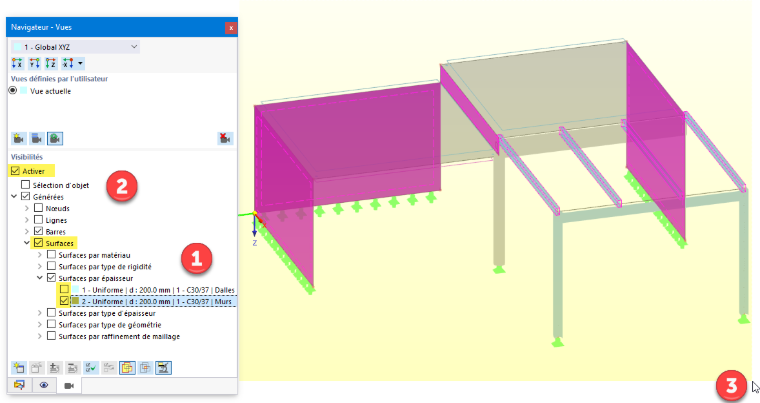Expand the Nœuds tree node
This screenshot has height=403, width=760.
[27, 208]
